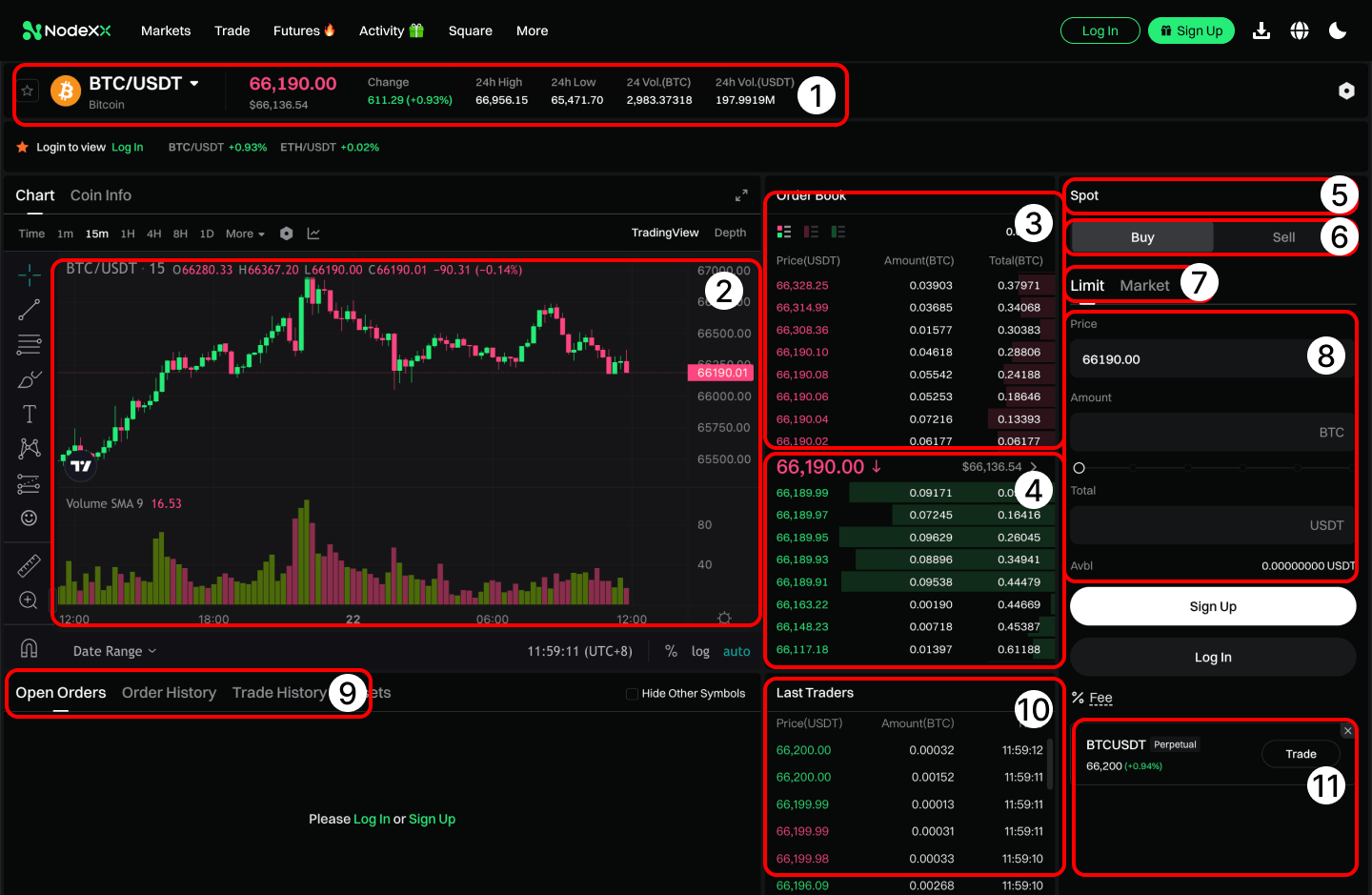1372x895 pixels.
Task: Click the outlined Log In button in header
Action: (1100, 31)
